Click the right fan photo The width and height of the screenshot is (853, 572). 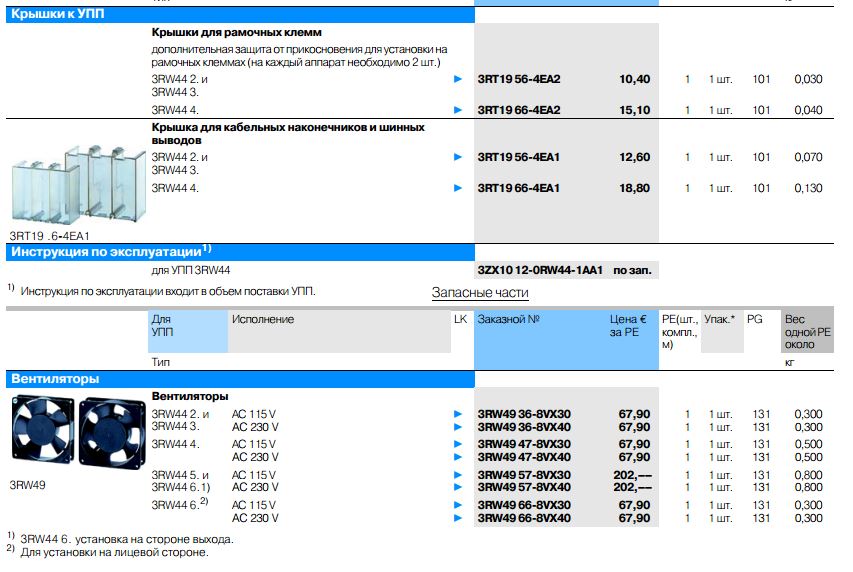[113, 433]
